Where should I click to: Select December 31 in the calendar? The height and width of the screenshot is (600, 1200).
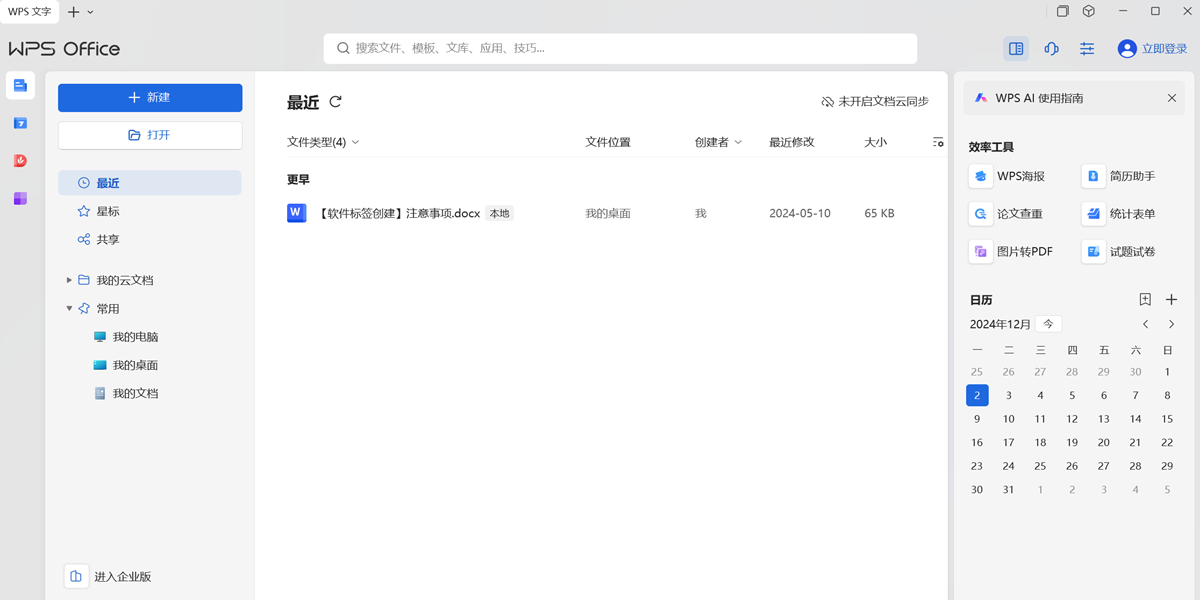coord(1008,490)
